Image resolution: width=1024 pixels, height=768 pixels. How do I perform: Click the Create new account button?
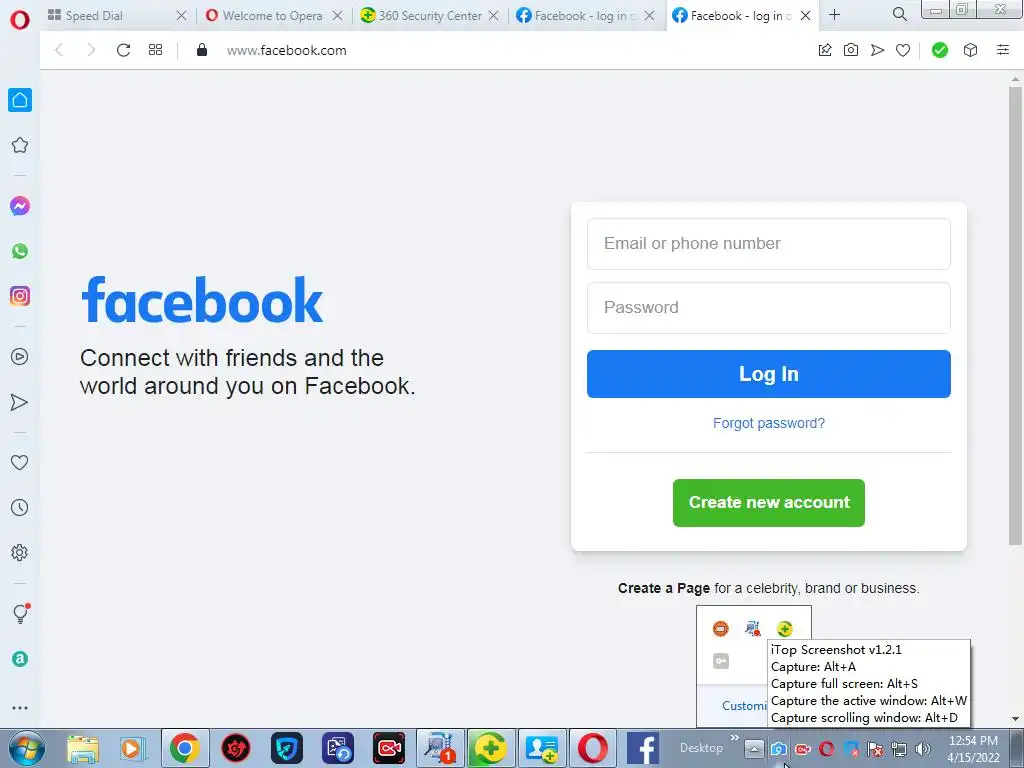[x=769, y=503]
